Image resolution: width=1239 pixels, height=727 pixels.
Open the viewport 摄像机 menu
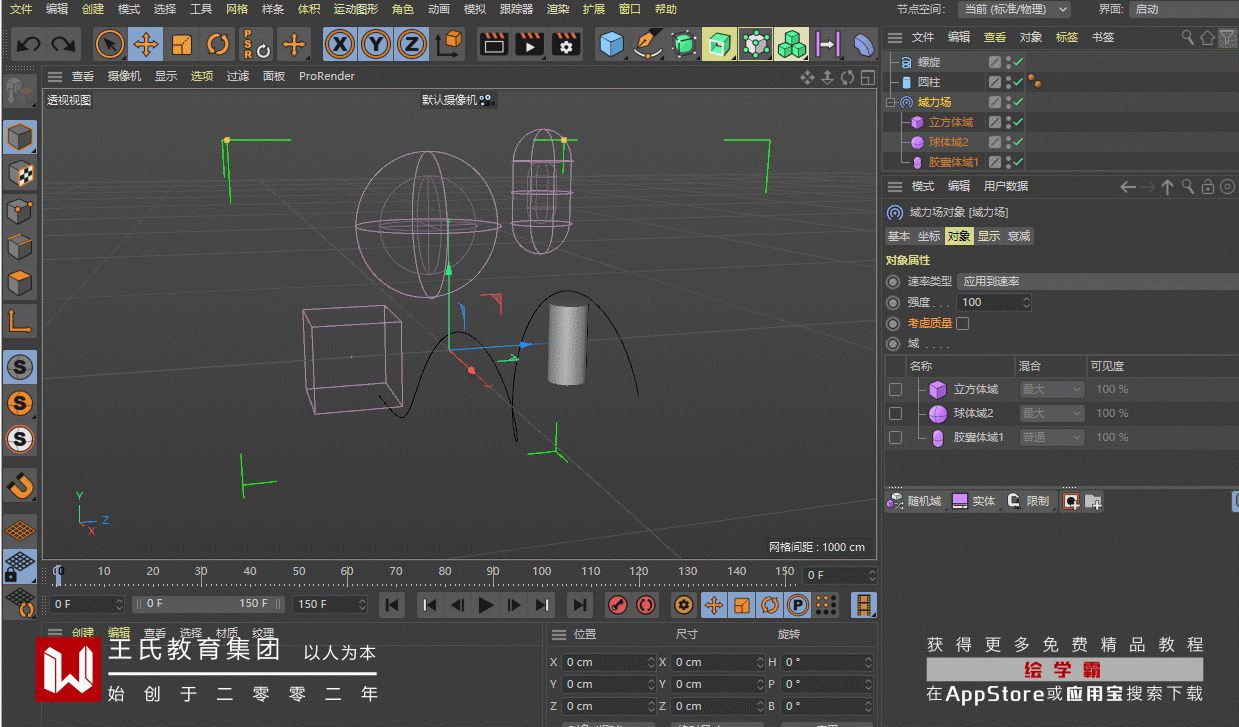tap(124, 76)
